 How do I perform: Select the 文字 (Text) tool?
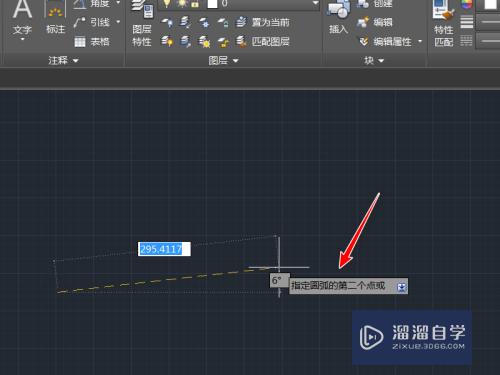22,19
